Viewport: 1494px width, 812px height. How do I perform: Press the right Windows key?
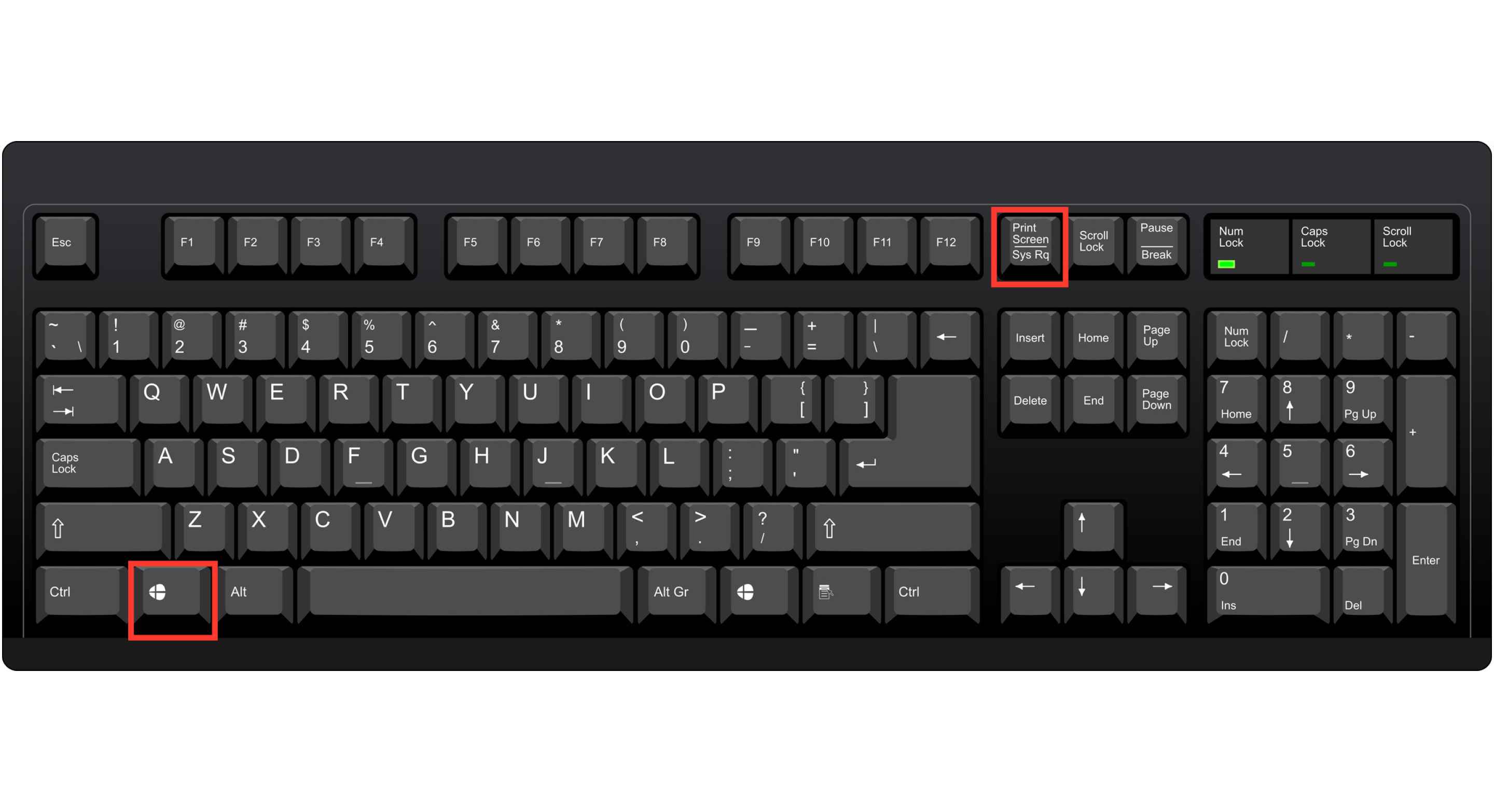pyautogui.click(x=747, y=592)
